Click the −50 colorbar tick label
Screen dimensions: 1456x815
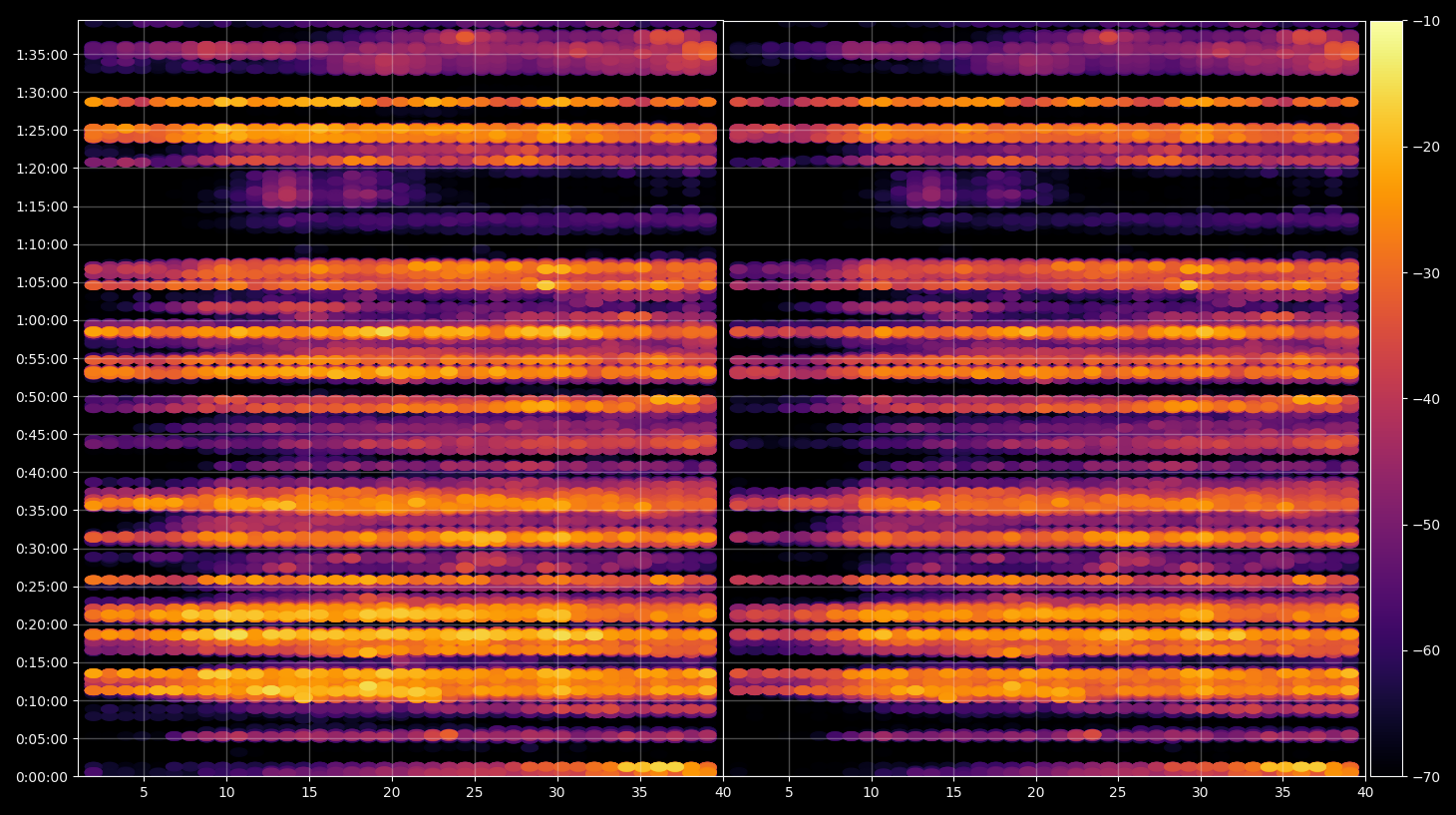[x=1427, y=525]
